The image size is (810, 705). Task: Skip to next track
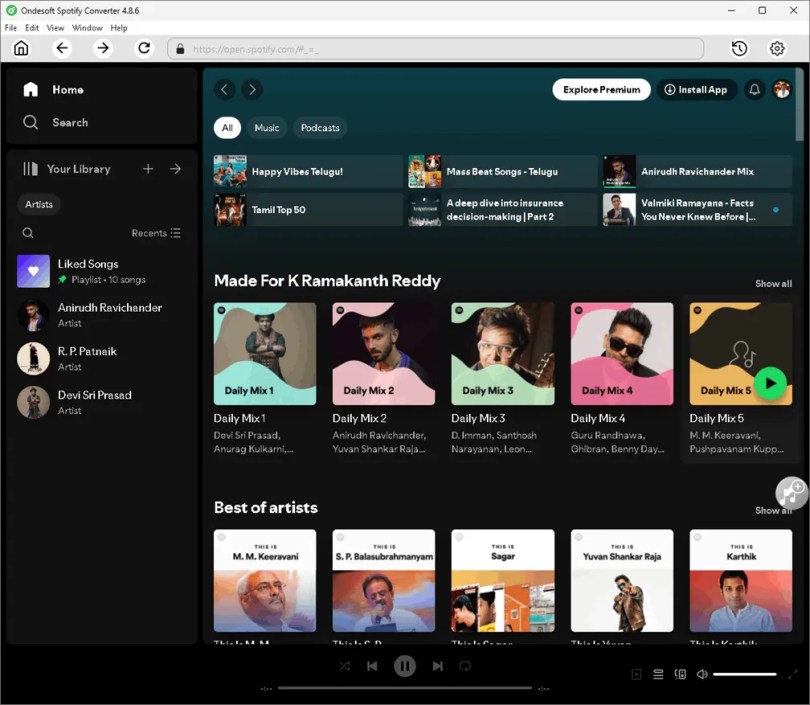[438, 666]
